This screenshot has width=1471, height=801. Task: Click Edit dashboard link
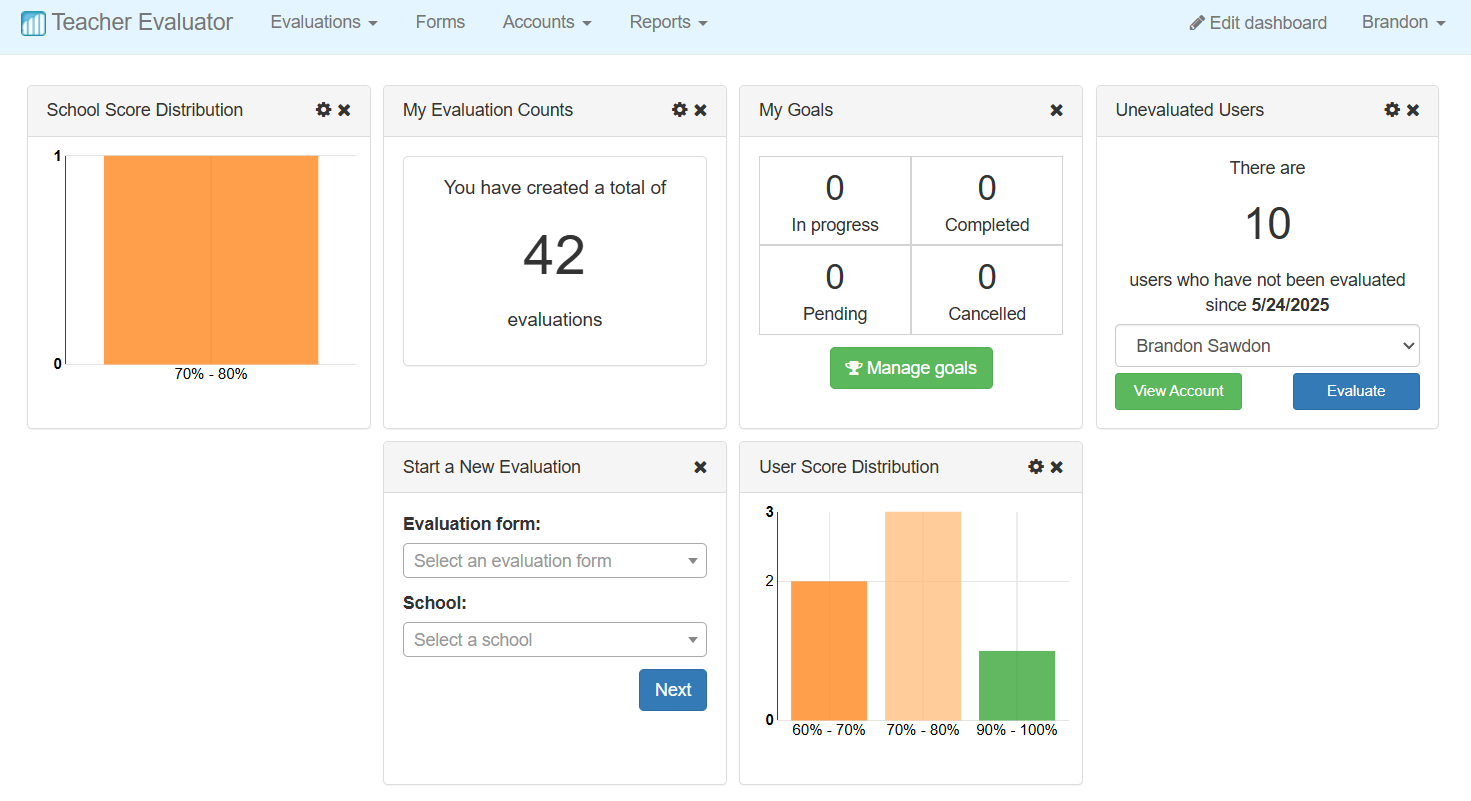(1258, 23)
